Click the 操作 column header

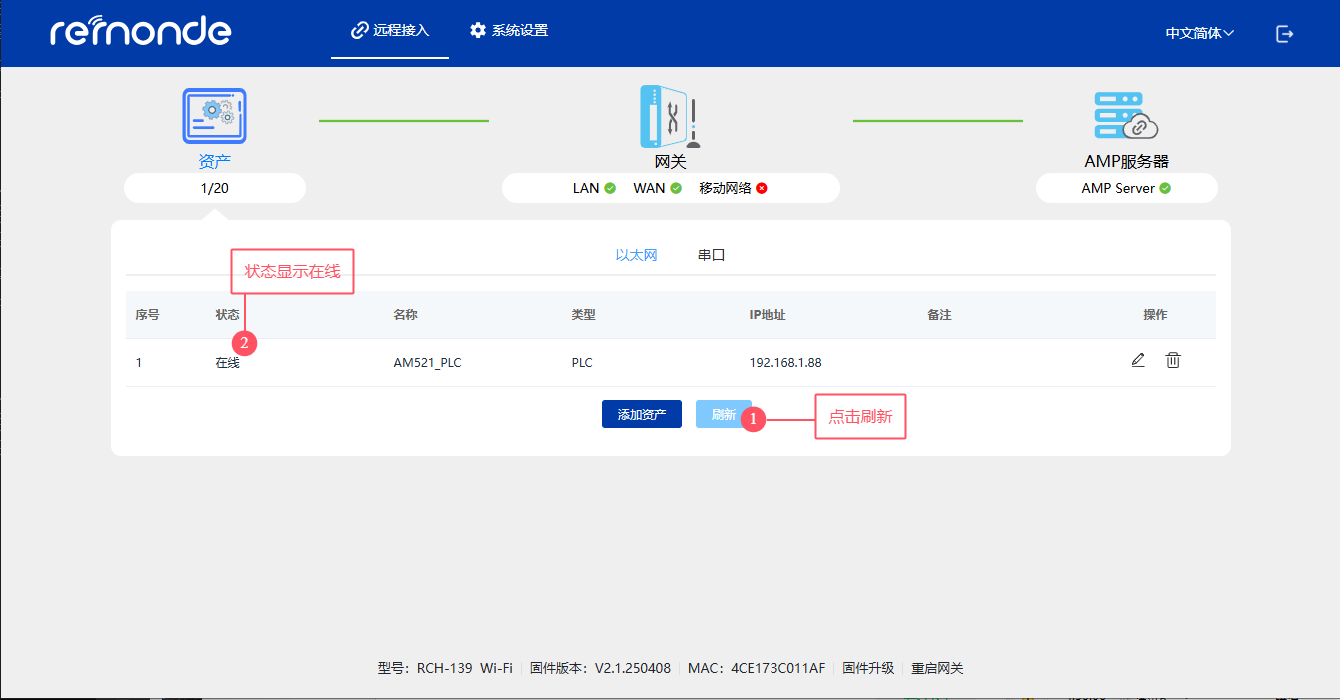[x=1155, y=315]
